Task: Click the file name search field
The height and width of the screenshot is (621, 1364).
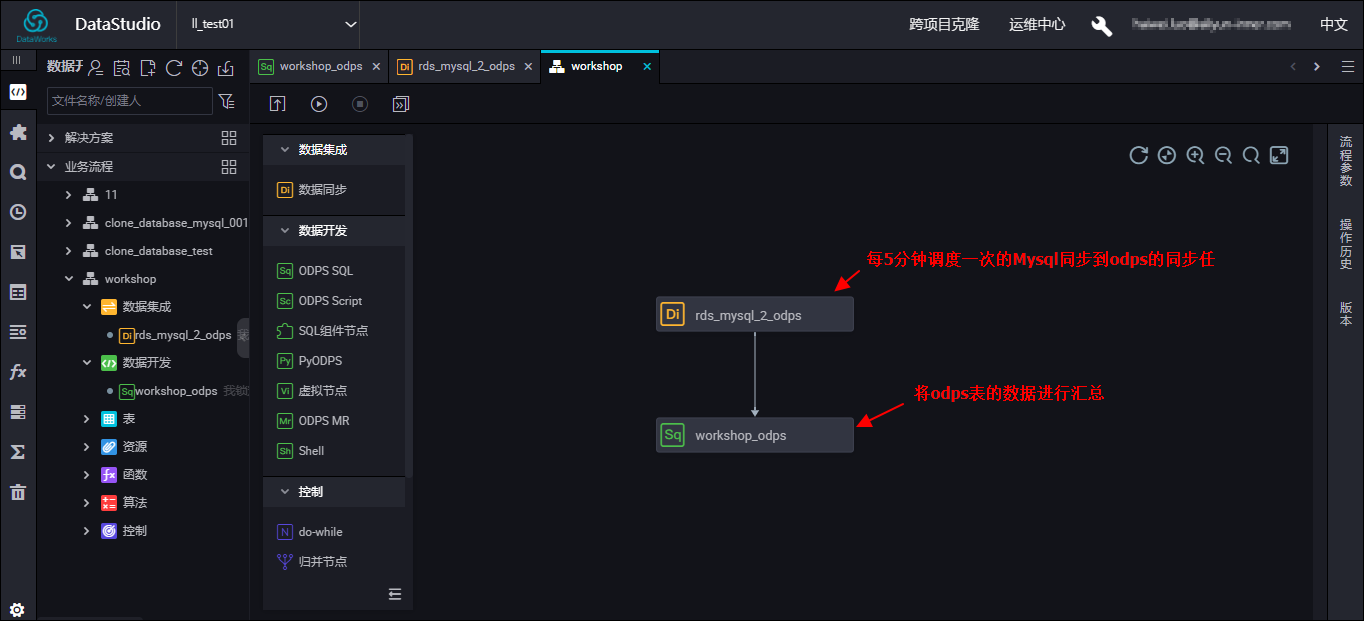Action: pos(129,101)
